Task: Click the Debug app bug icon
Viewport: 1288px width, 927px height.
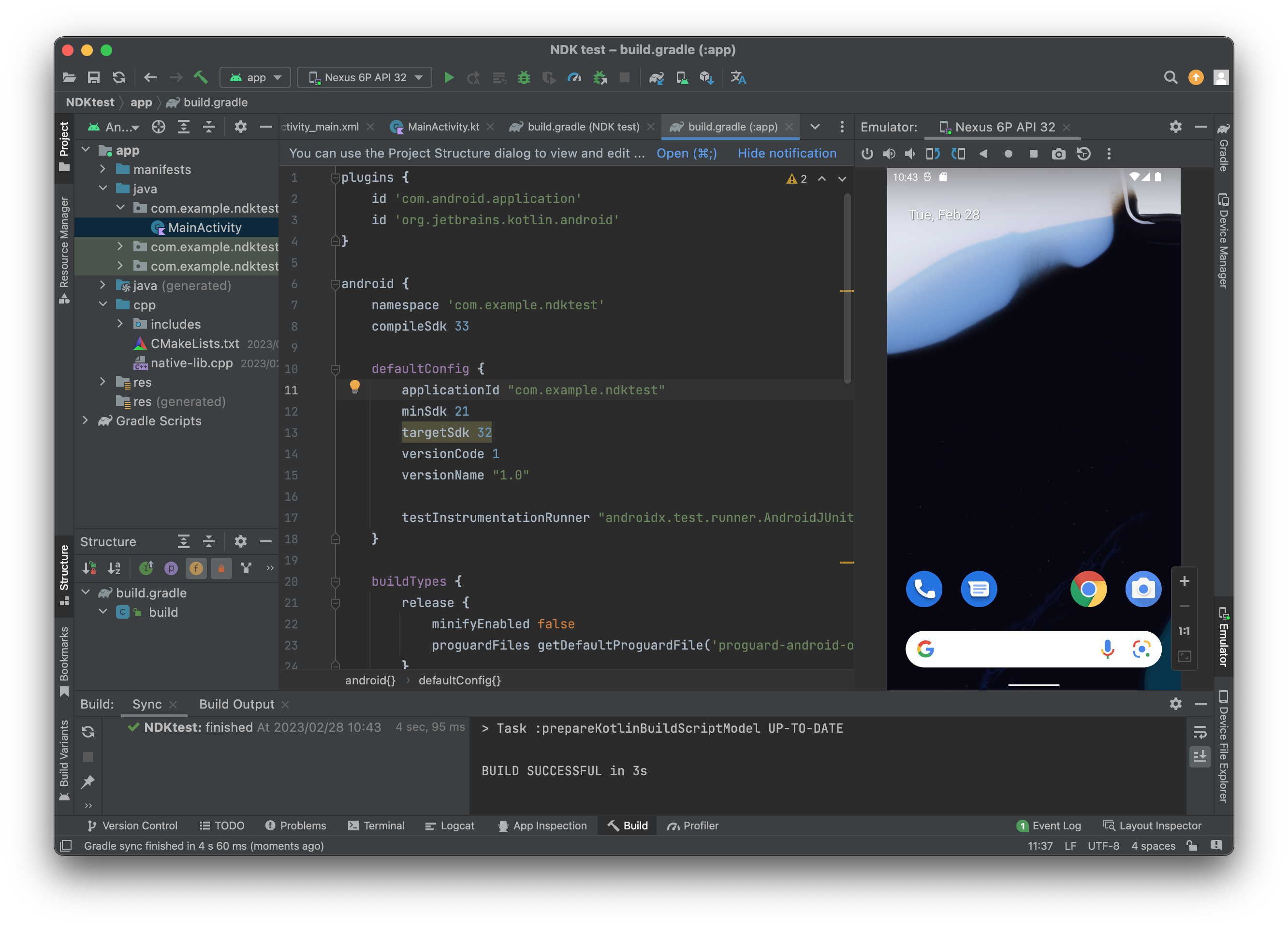Action: coord(524,78)
